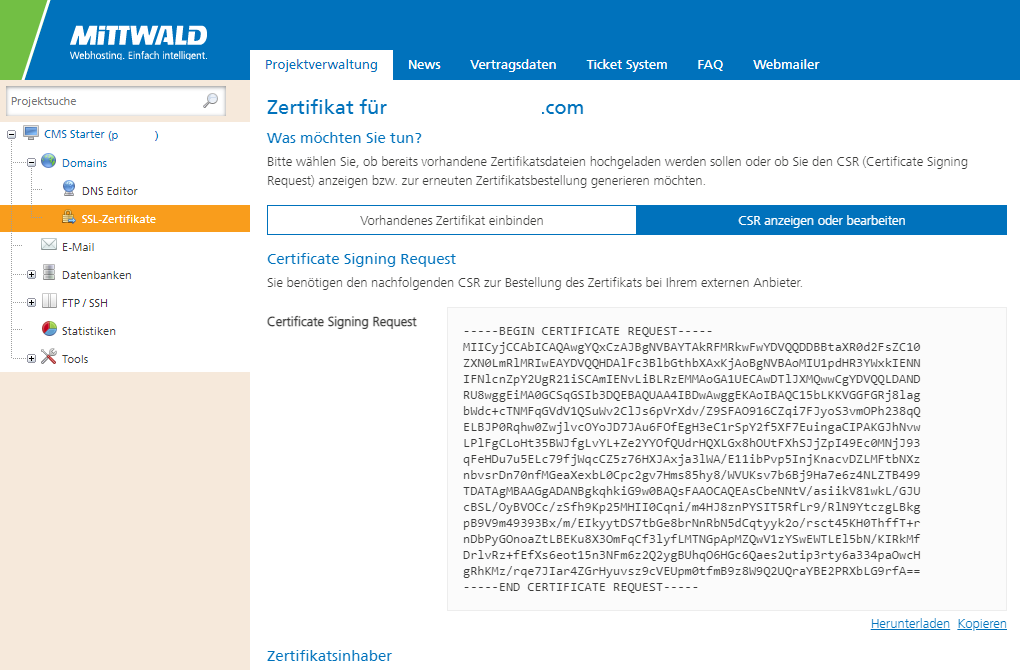1020x670 pixels.
Task: Open the Ticket System tab
Action: pyautogui.click(x=626, y=64)
